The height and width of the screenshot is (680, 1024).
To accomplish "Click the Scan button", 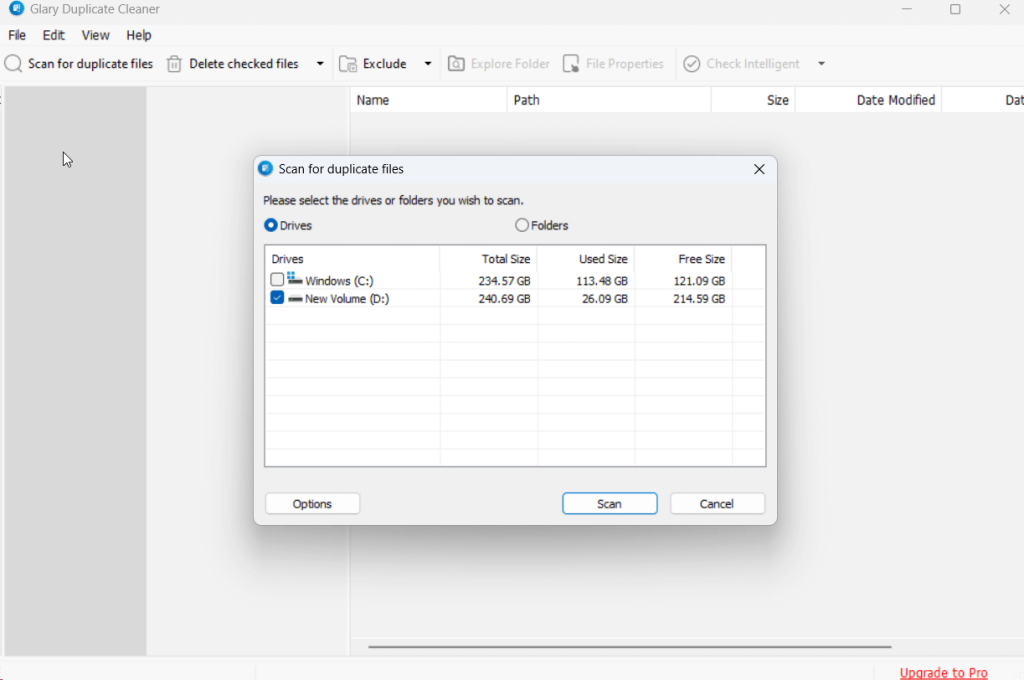I will coord(609,504).
